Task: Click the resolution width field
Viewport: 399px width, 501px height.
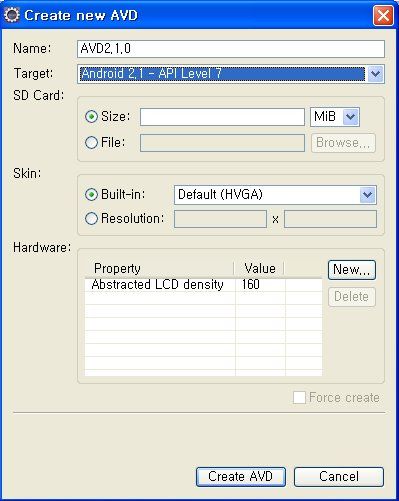Action: tap(220, 219)
